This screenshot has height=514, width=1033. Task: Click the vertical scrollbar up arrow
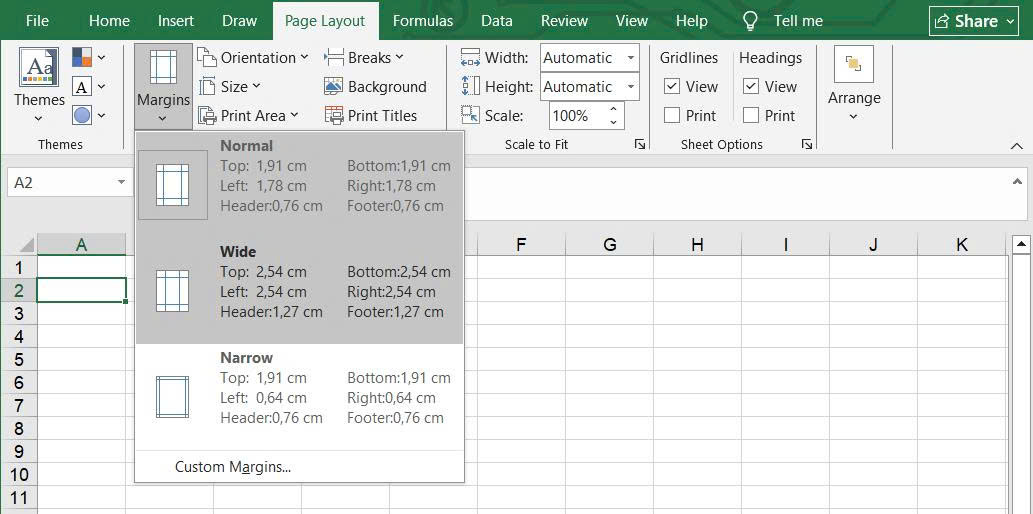coord(1021,245)
